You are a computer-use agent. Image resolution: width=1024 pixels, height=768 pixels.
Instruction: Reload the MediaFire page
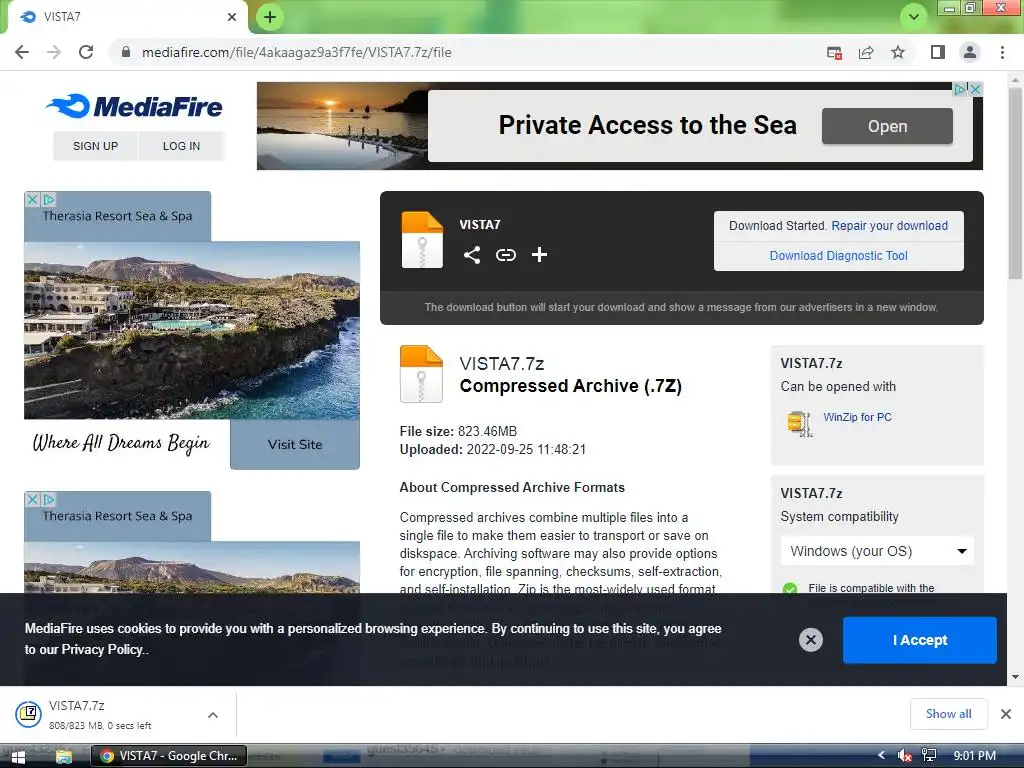86,52
